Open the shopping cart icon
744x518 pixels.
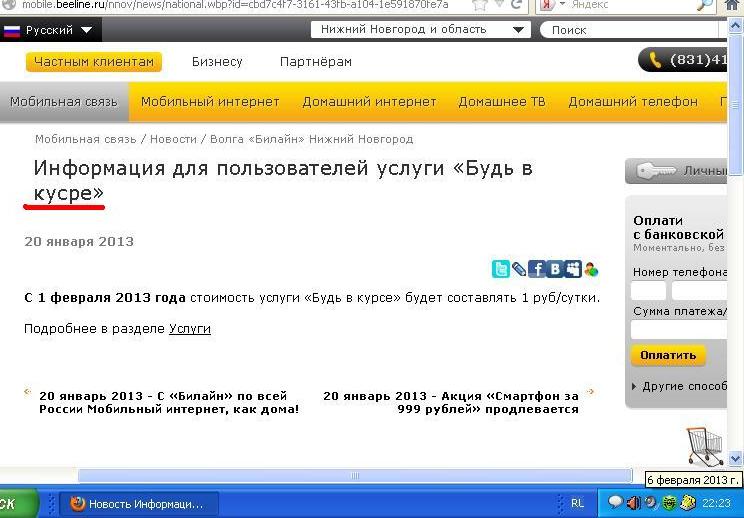[704, 445]
